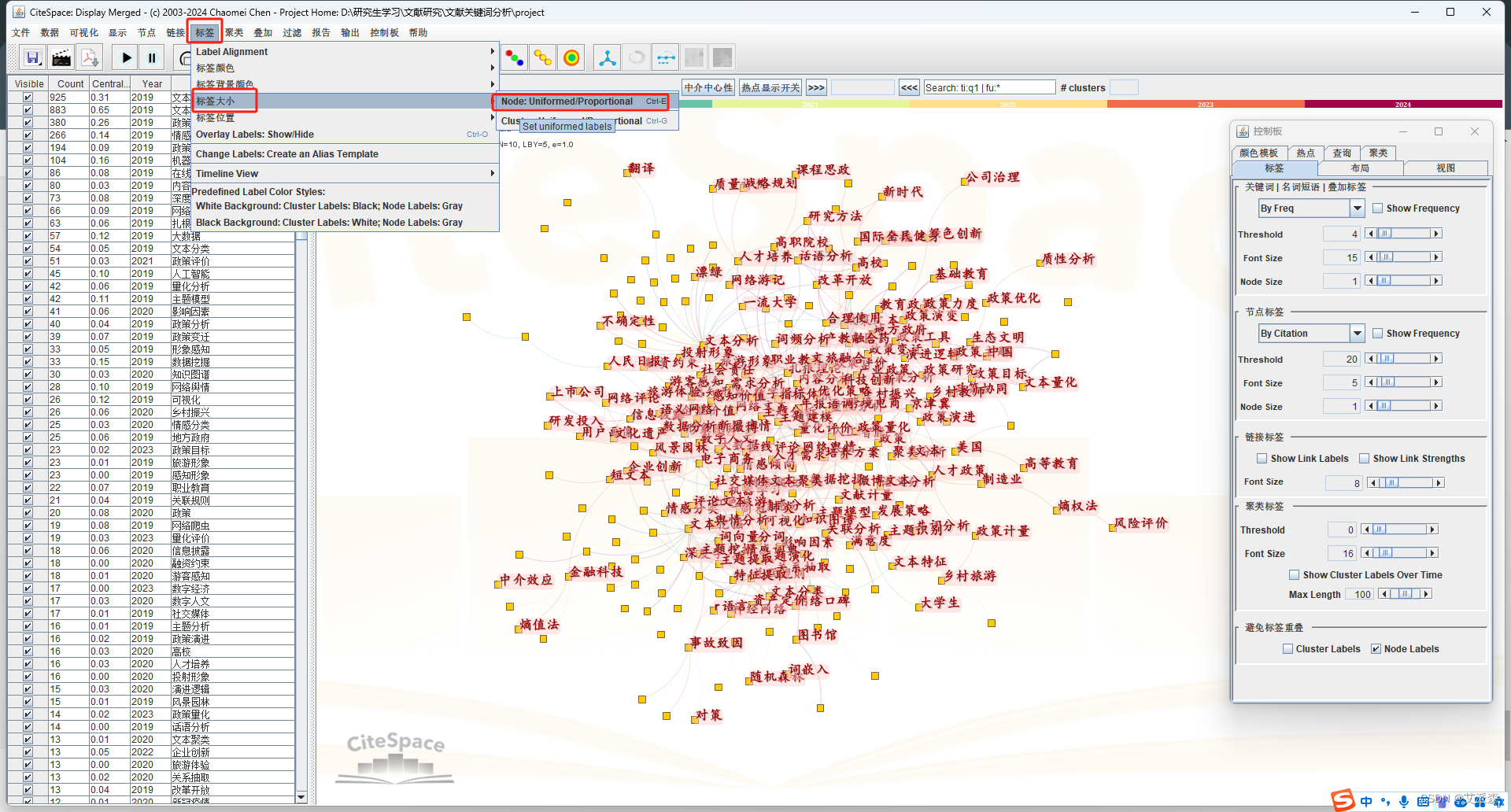Click the movie clapperboard toolbar icon
The width and height of the screenshot is (1511, 812).
(61, 57)
